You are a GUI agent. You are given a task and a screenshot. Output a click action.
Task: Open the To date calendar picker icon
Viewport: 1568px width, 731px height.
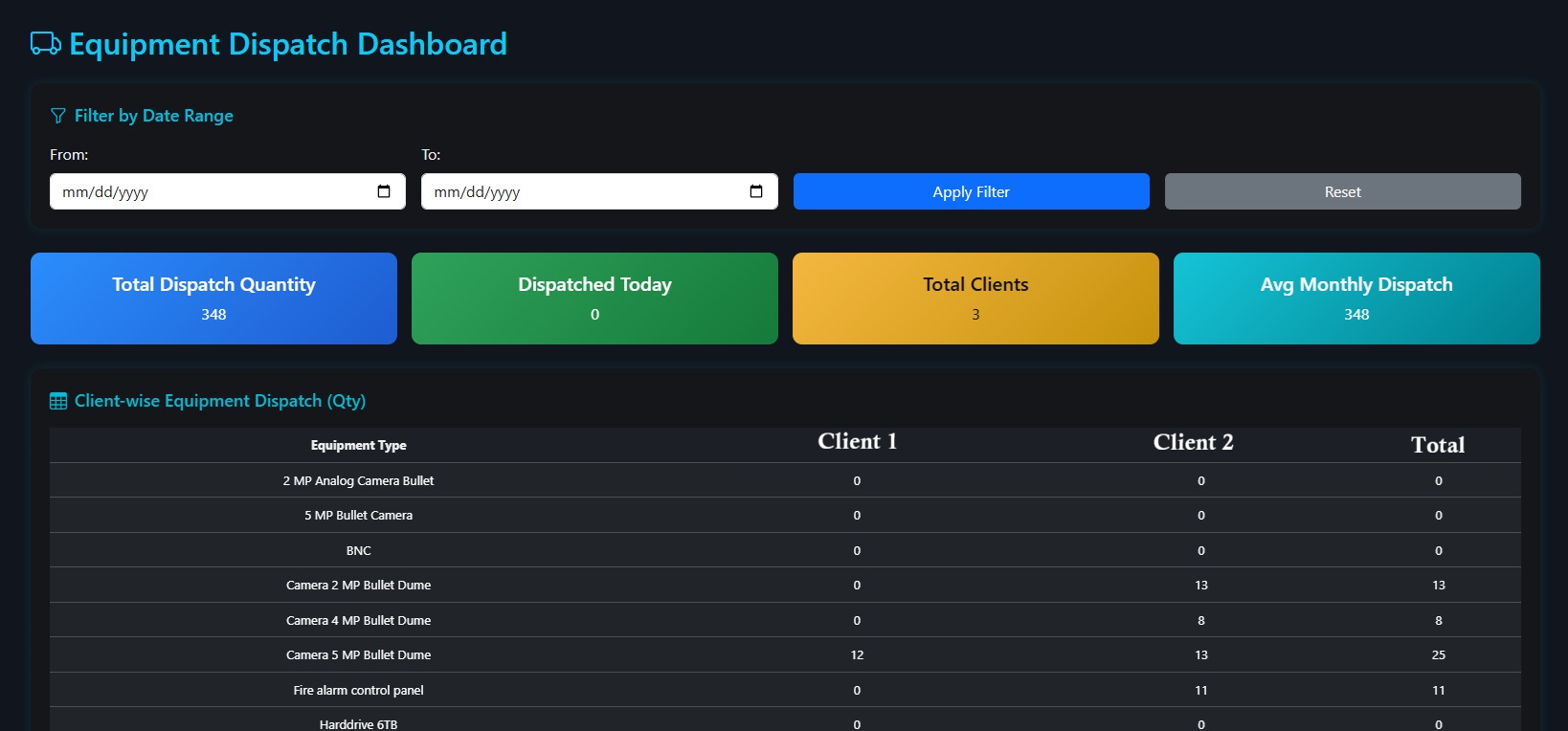755,191
